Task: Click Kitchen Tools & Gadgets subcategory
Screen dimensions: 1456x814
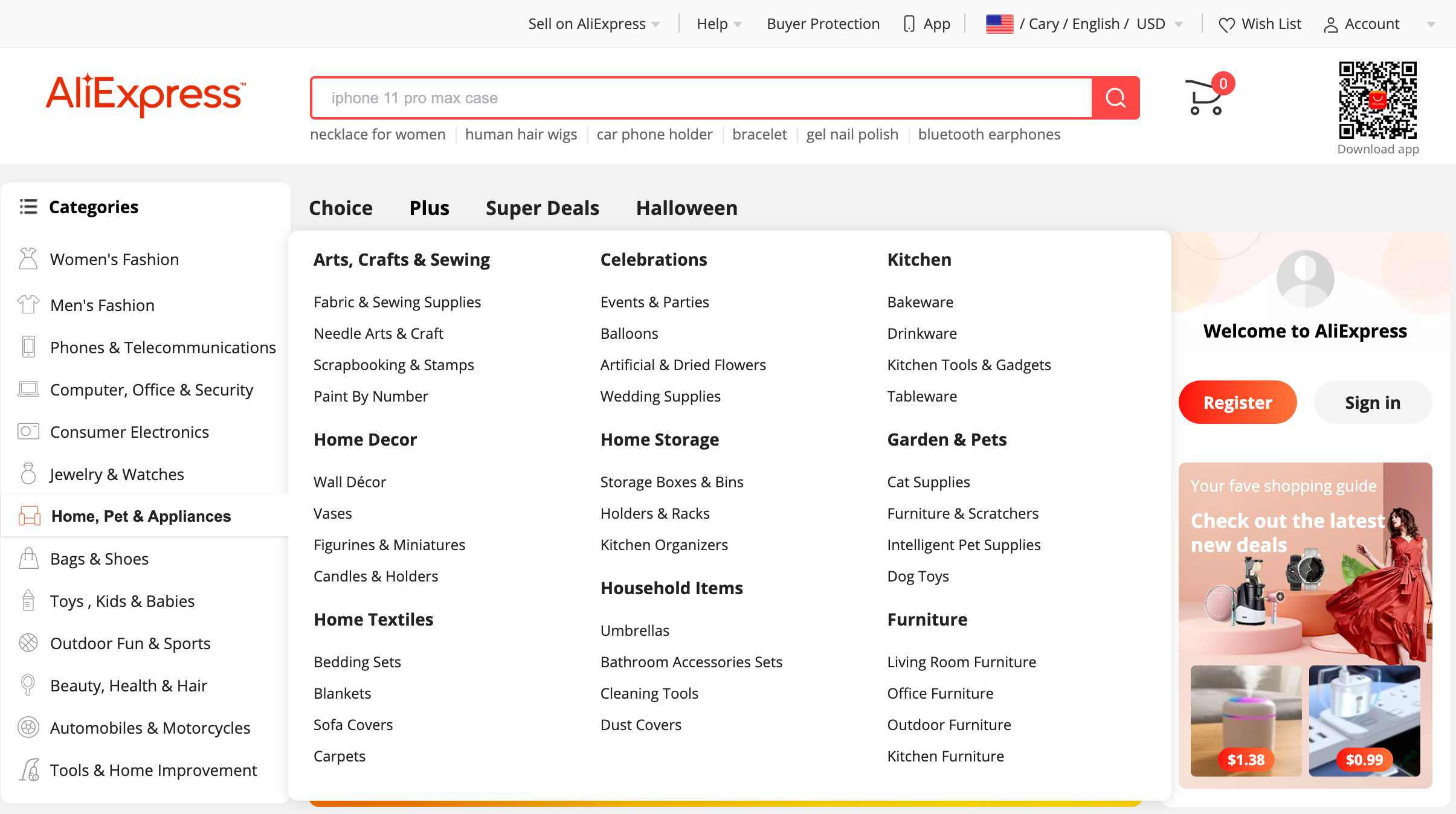Action: pyautogui.click(x=969, y=365)
